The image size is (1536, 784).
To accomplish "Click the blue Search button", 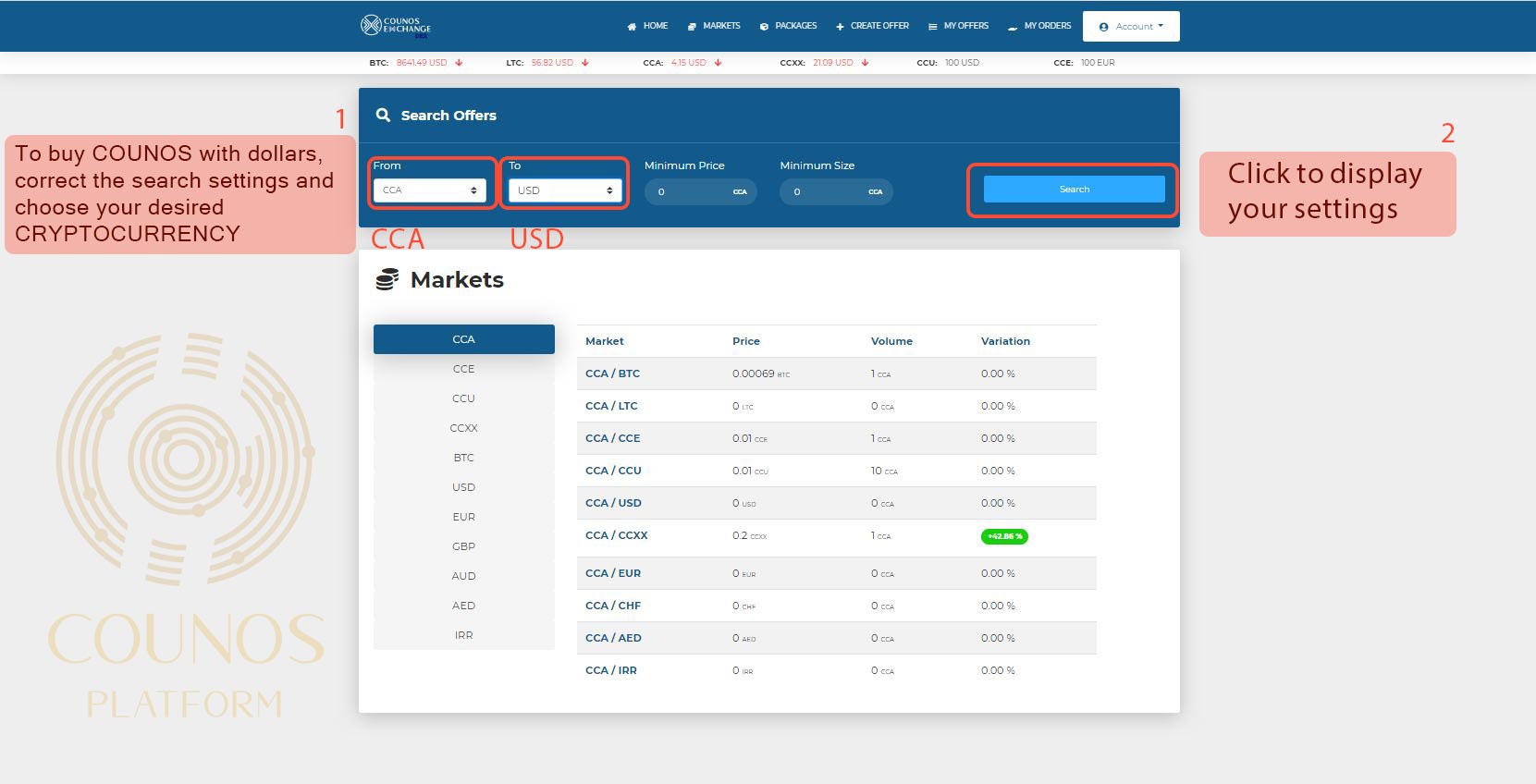I will (x=1074, y=189).
